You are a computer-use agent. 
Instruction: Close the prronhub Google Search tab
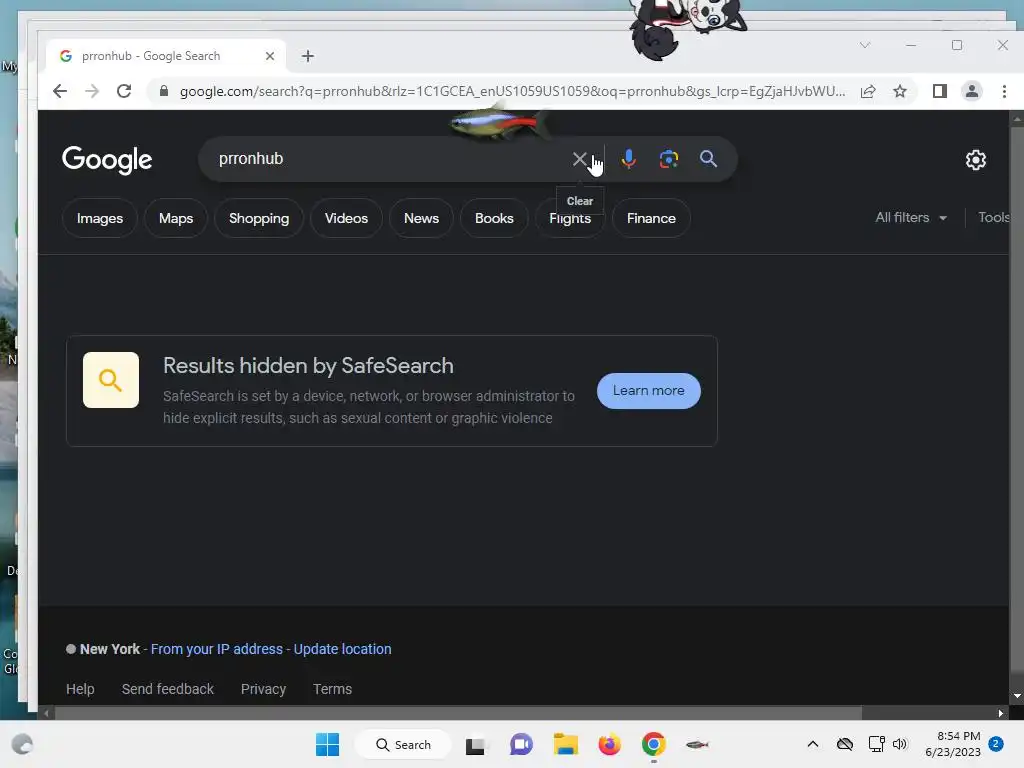click(x=270, y=56)
